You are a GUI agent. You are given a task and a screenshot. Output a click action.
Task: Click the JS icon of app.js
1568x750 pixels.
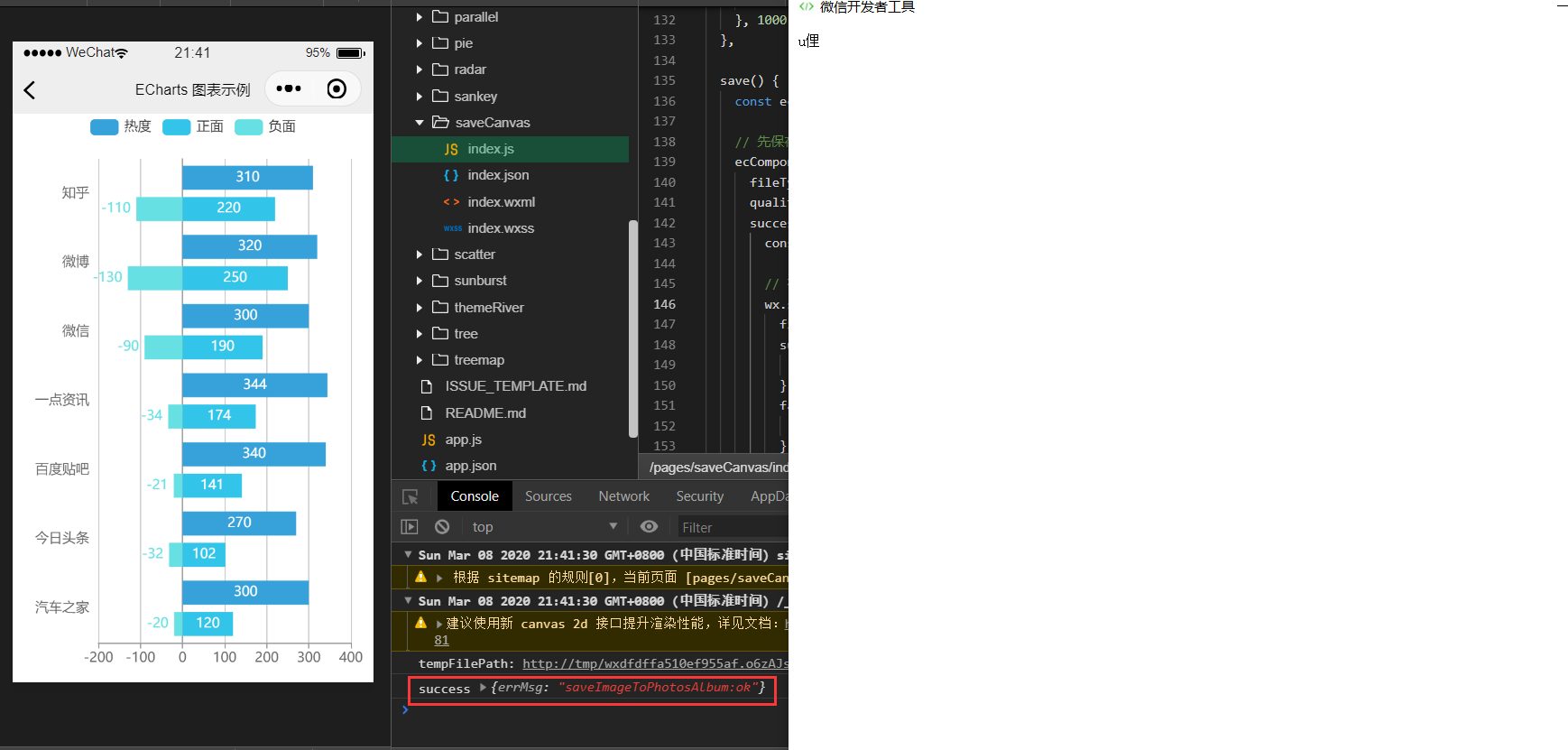[x=429, y=440]
